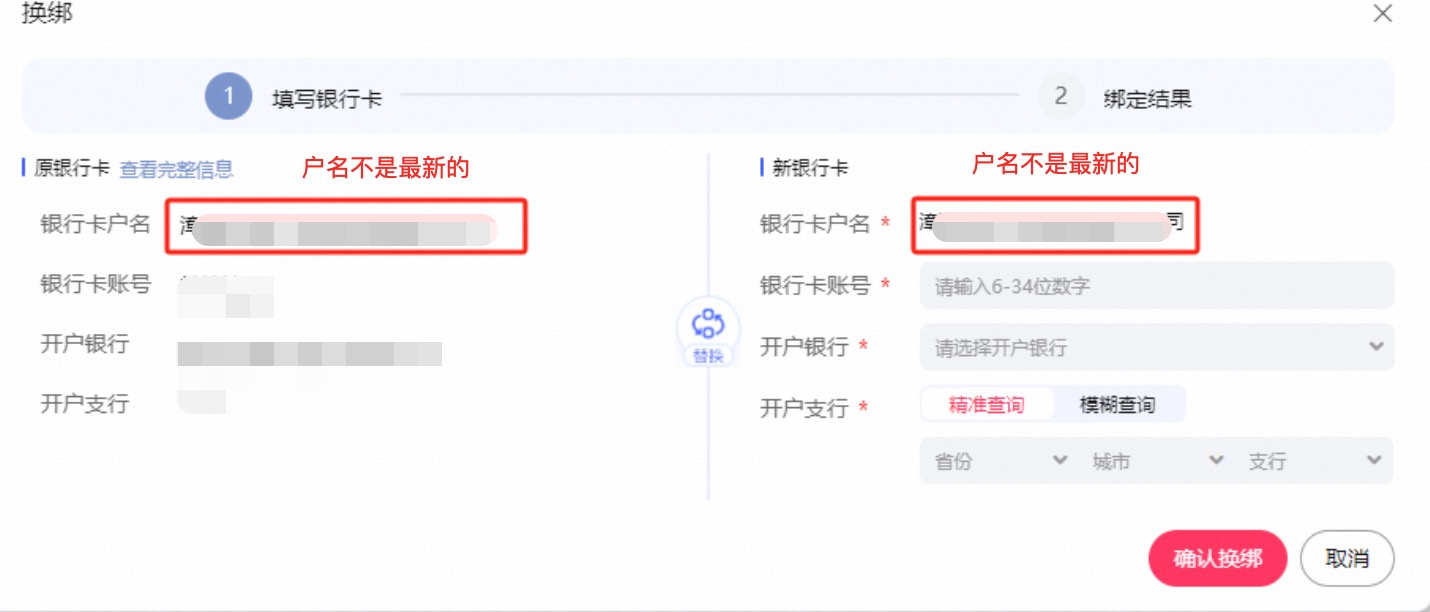
Task: Select the 精准查询 query mode
Action: click(x=987, y=404)
